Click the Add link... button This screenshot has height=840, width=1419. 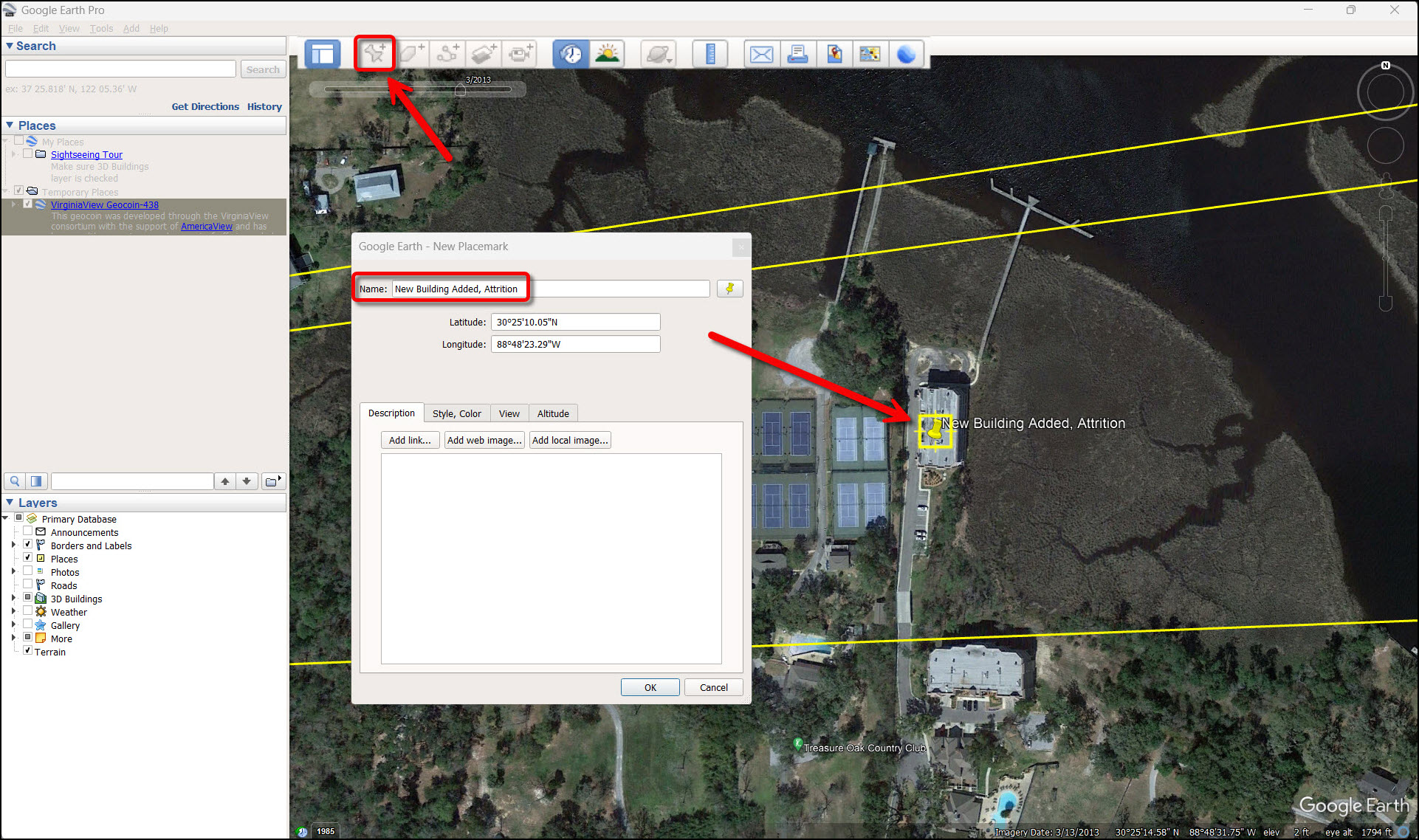(410, 440)
